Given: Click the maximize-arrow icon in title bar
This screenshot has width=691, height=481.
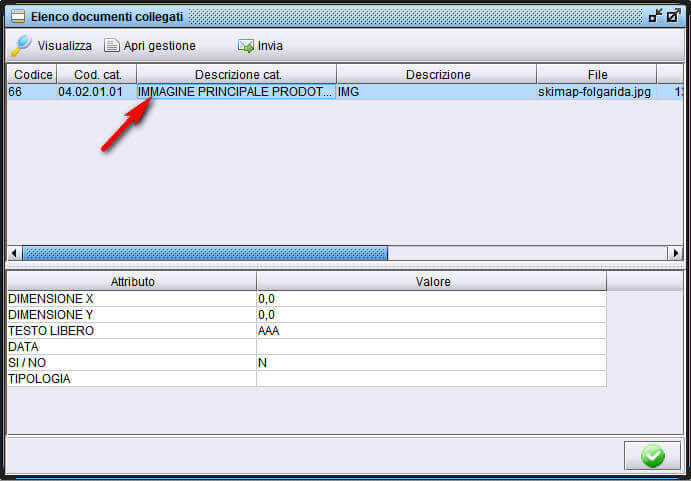Looking at the screenshot, I should point(673,16).
